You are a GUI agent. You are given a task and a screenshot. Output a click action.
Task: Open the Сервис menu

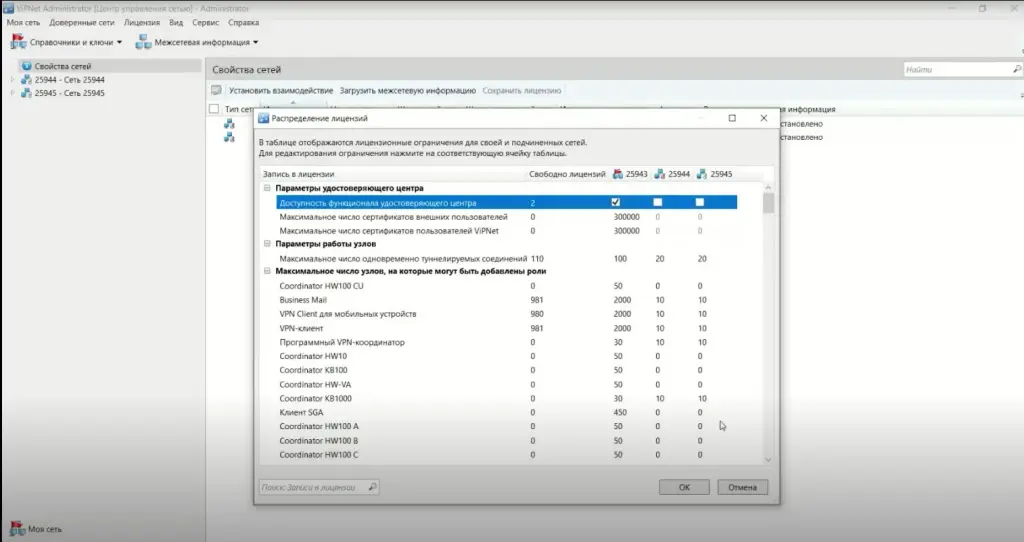click(206, 22)
